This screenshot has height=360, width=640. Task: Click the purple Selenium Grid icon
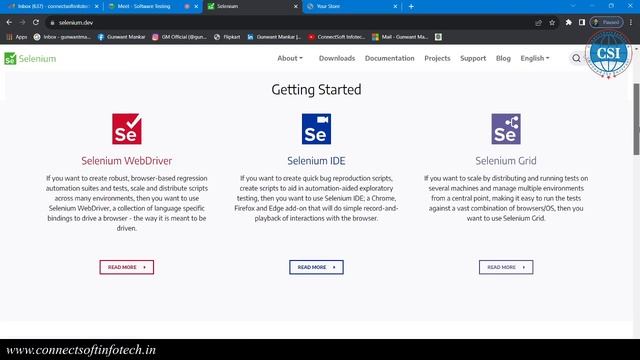[x=506, y=129]
